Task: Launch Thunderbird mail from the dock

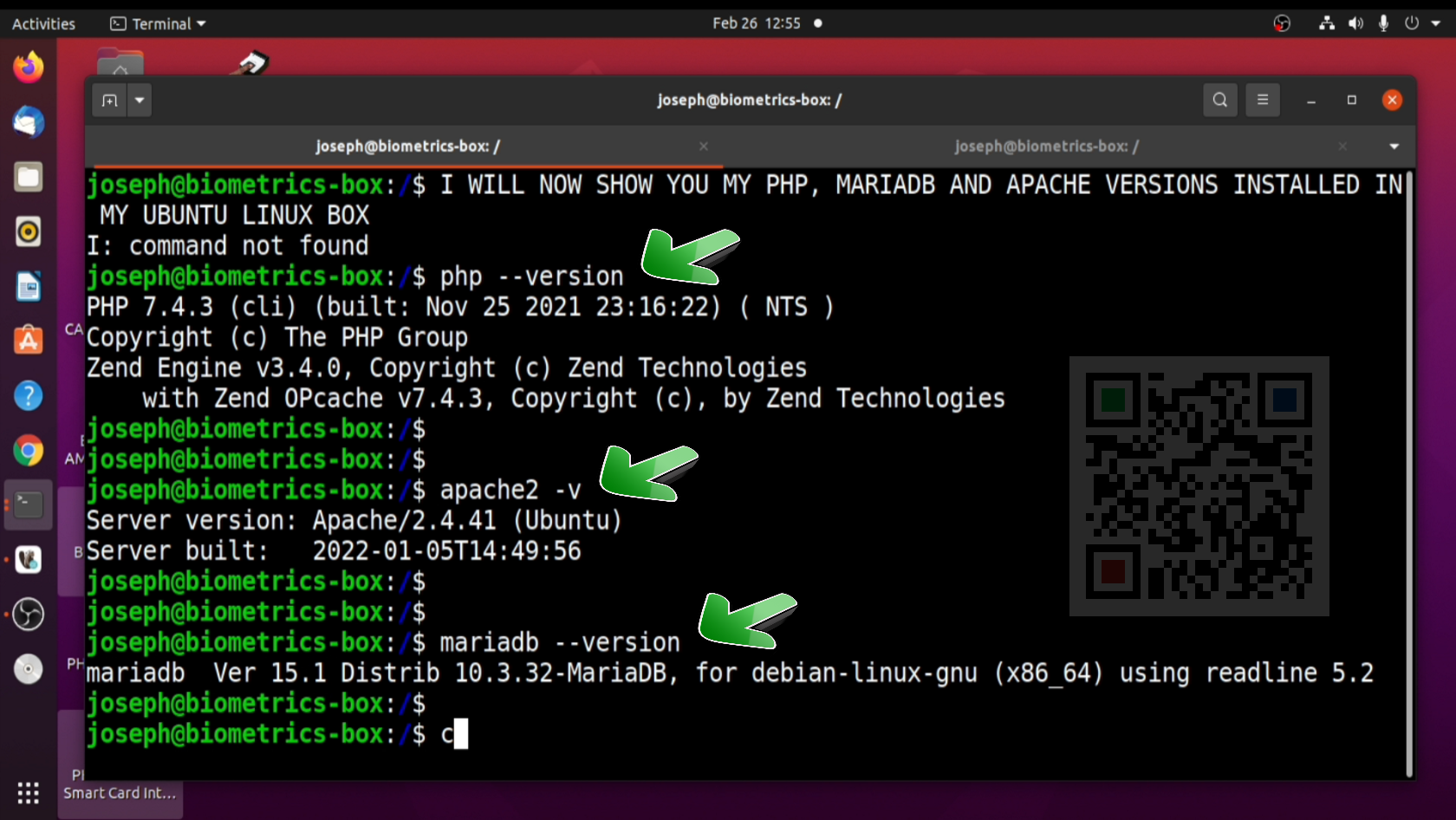Action: coord(28,122)
